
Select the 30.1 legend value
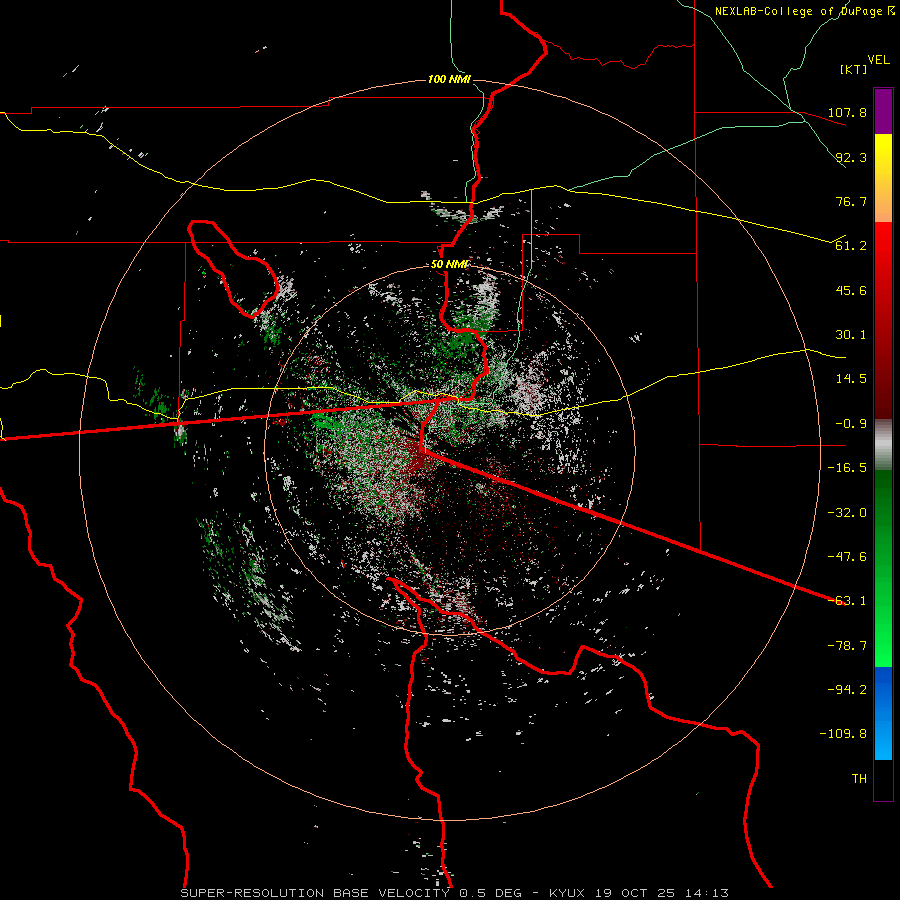tap(851, 335)
